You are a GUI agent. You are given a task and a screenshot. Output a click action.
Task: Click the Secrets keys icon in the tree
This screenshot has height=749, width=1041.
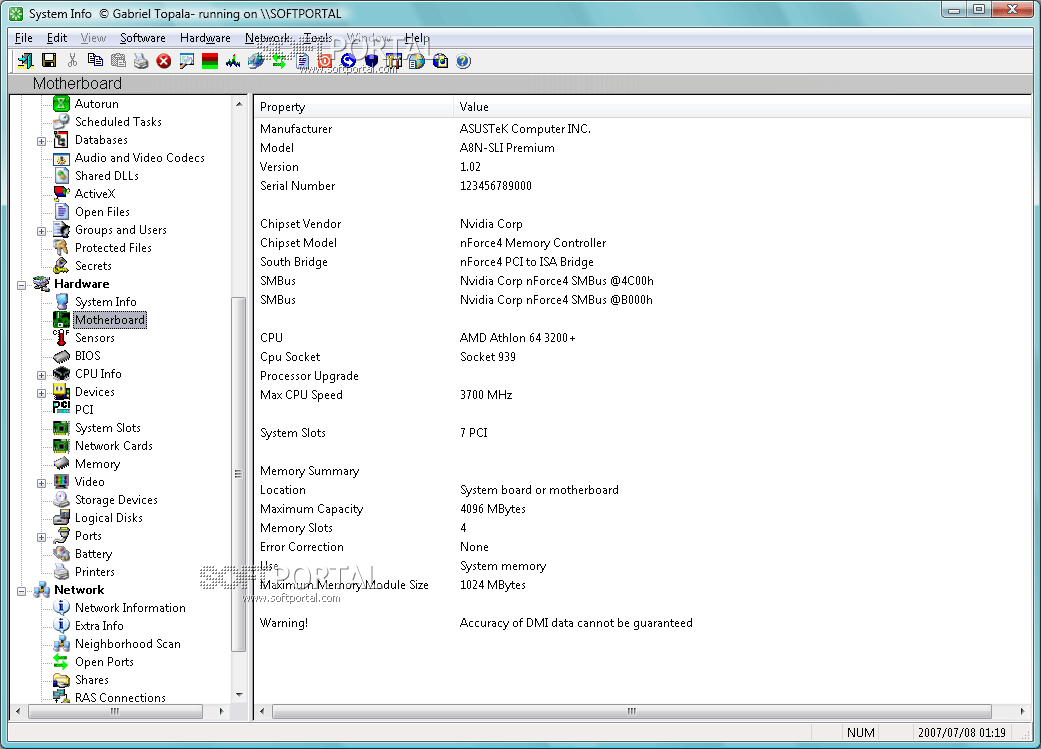pos(61,266)
